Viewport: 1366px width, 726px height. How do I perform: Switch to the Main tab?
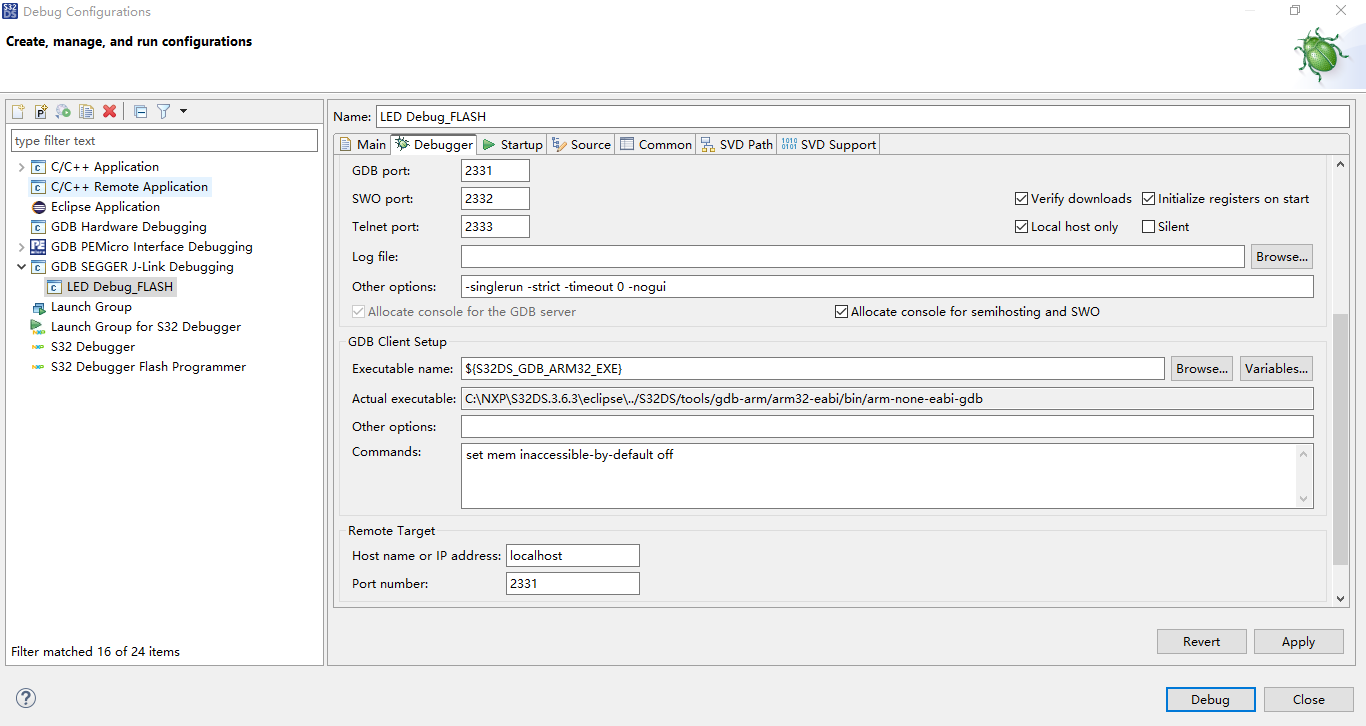(362, 145)
